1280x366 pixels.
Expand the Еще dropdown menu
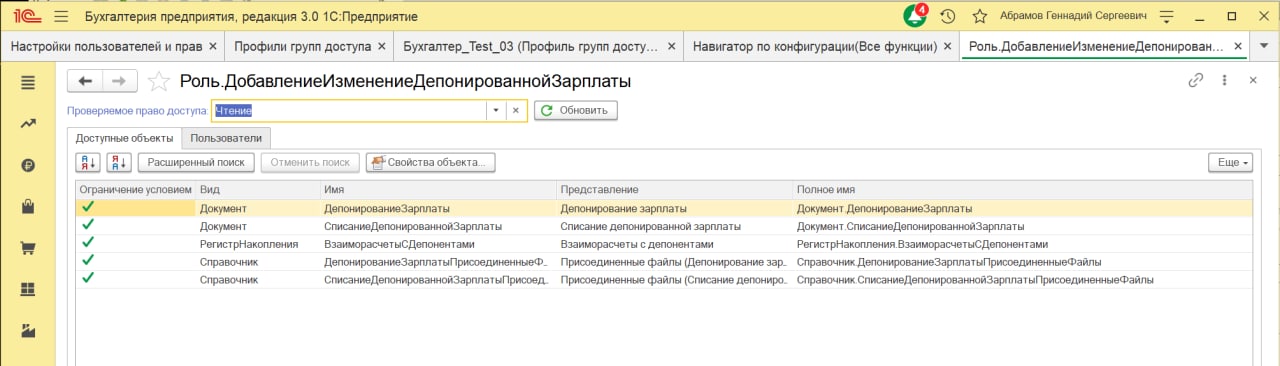pyautogui.click(x=1230, y=162)
